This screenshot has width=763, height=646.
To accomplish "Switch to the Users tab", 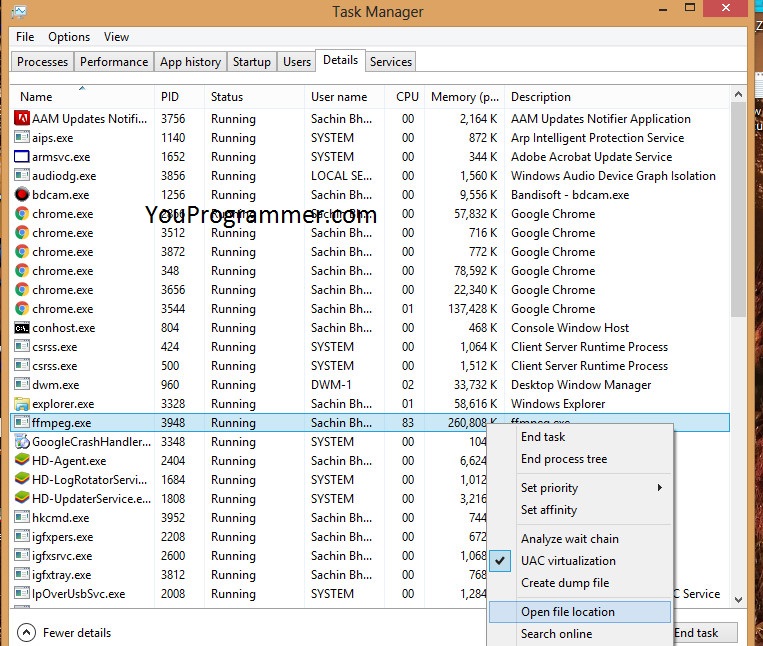I will pyautogui.click(x=297, y=62).
